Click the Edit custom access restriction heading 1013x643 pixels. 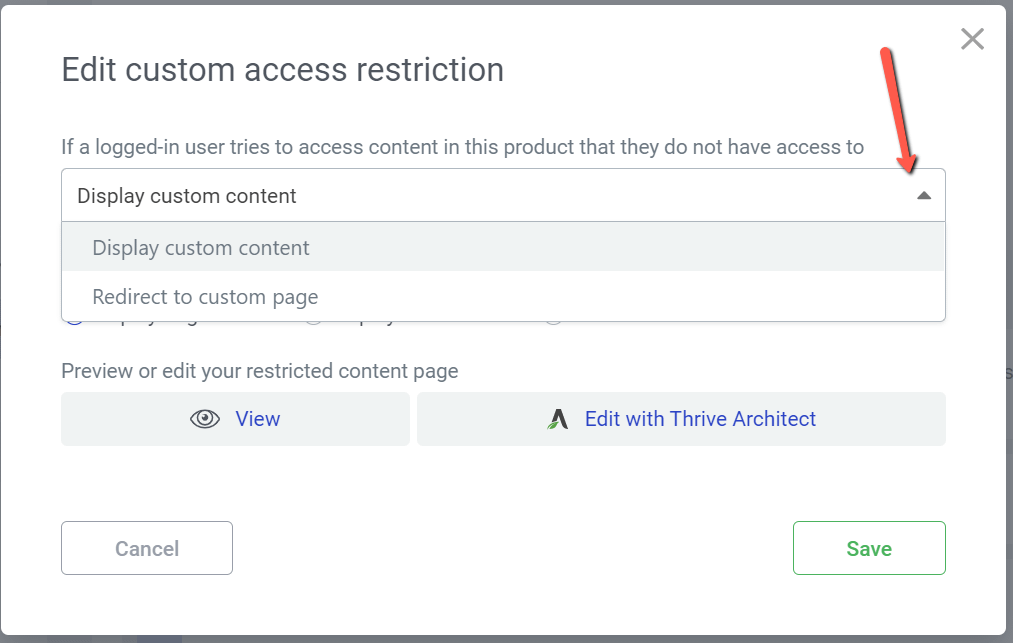click(283, 70)
